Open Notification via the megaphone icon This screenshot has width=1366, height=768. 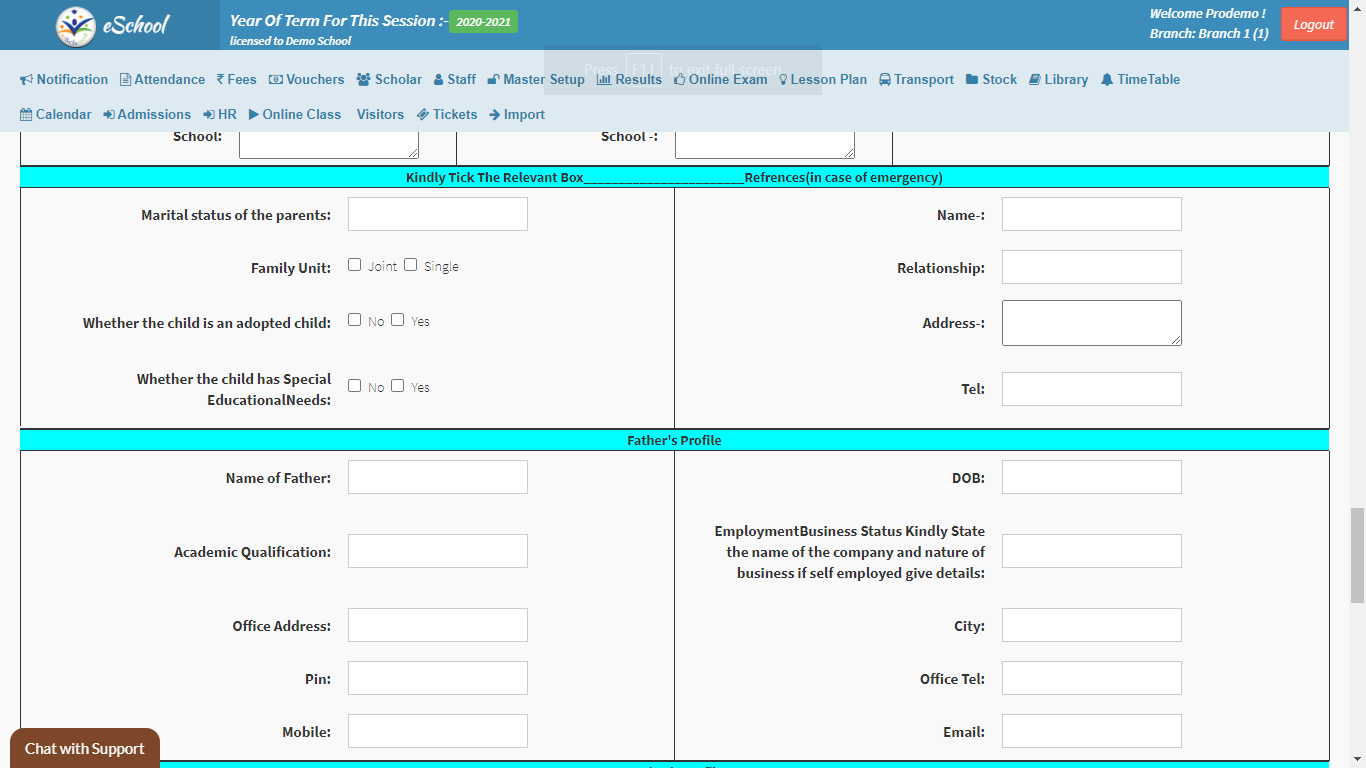[27, 80]
